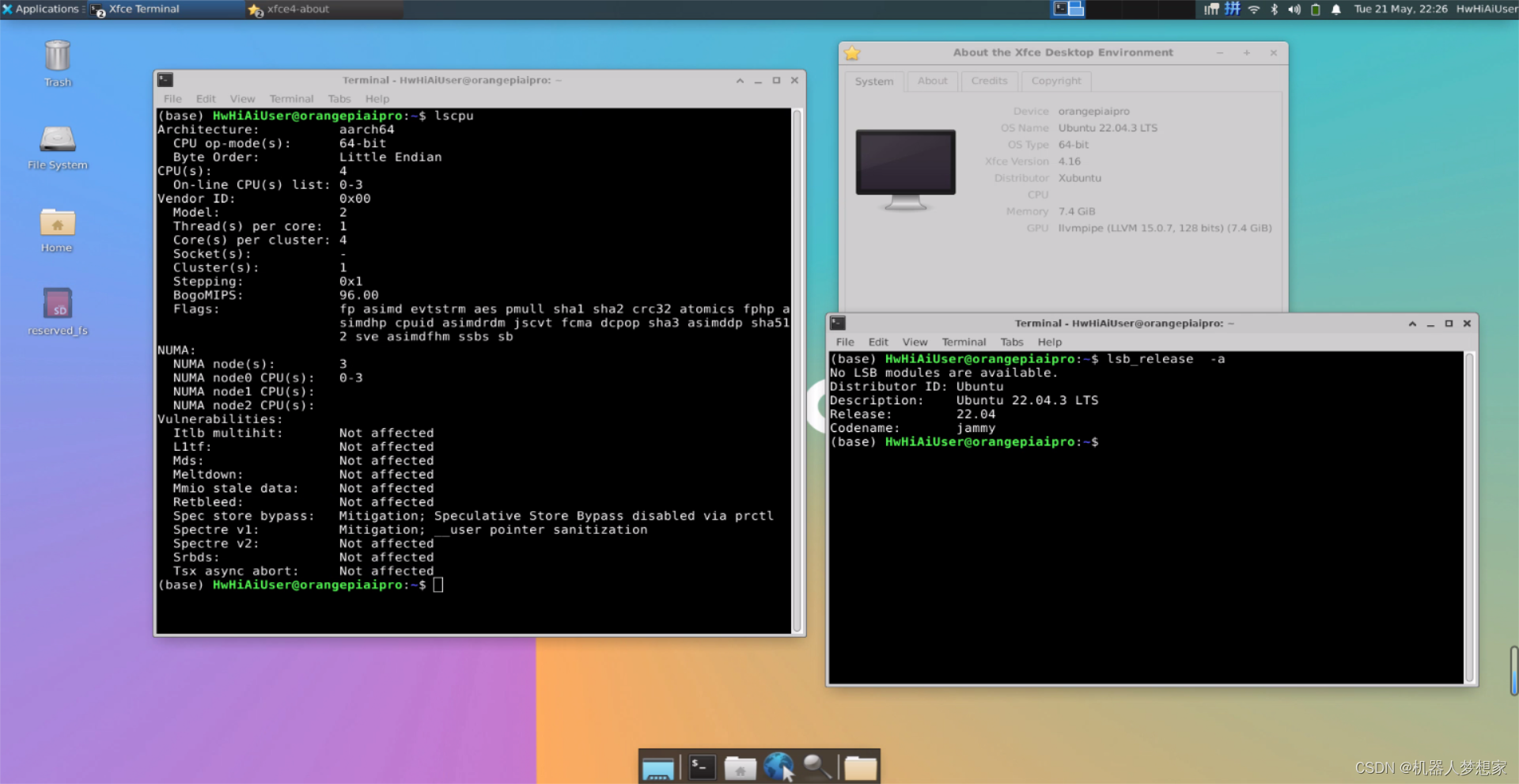The image size is (1519, 784).
Task: Switch to Xfce Terminal taskbar button
Action: coord(167,9)
